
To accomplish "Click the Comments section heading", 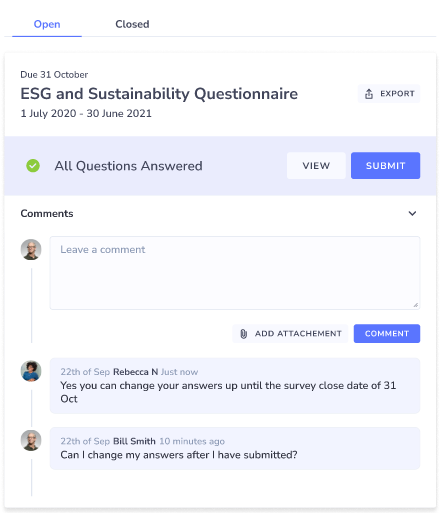I will (47, 213).
